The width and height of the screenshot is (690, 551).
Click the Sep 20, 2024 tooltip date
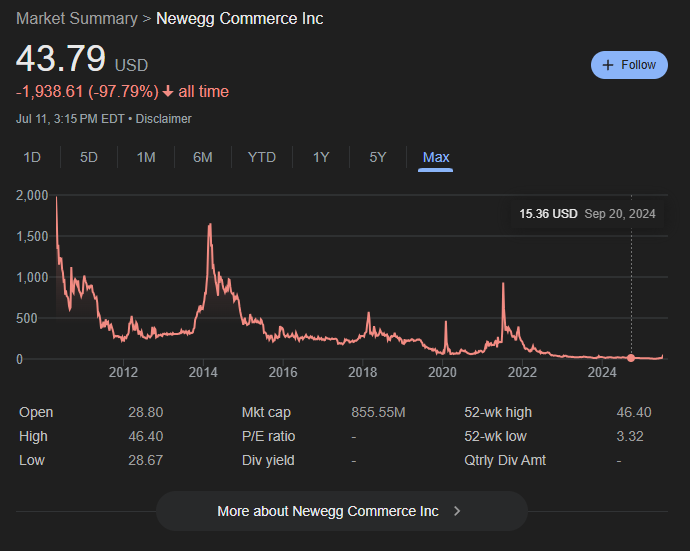pos(620,214)
